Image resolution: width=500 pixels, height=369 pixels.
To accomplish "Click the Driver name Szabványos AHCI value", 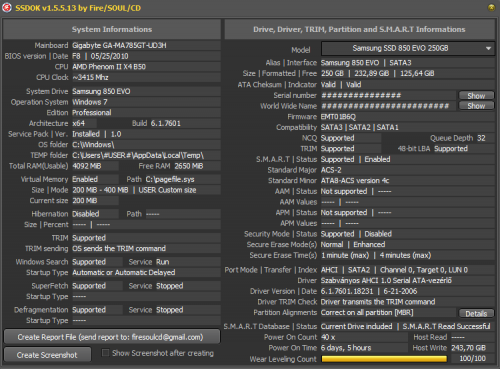I will pyautogui.click(x=386, y=281).
